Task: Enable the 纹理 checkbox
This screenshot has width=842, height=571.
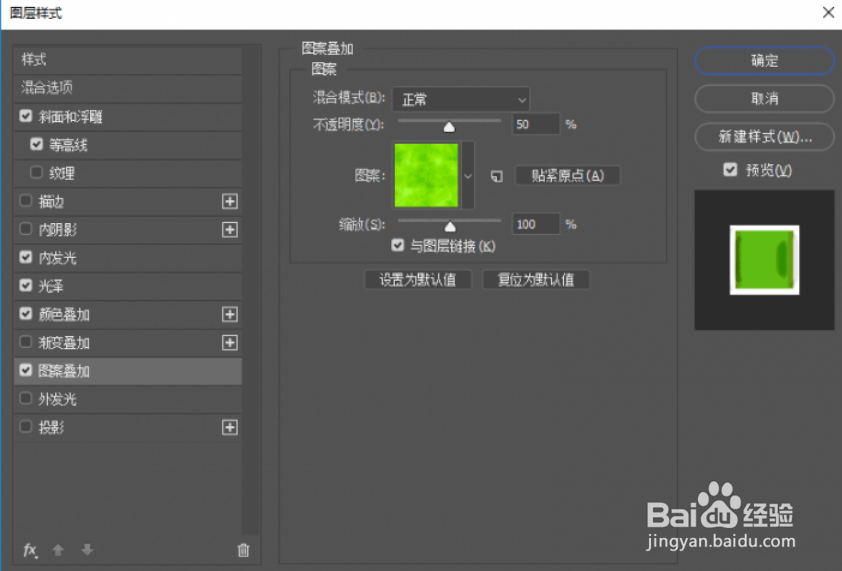Action: pos(37,172)
